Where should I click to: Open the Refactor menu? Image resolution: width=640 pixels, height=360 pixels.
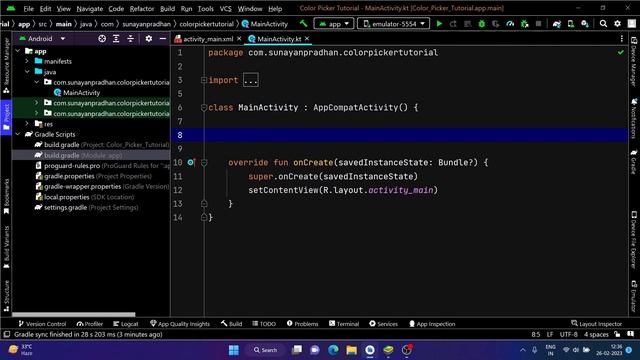(142, 9)
